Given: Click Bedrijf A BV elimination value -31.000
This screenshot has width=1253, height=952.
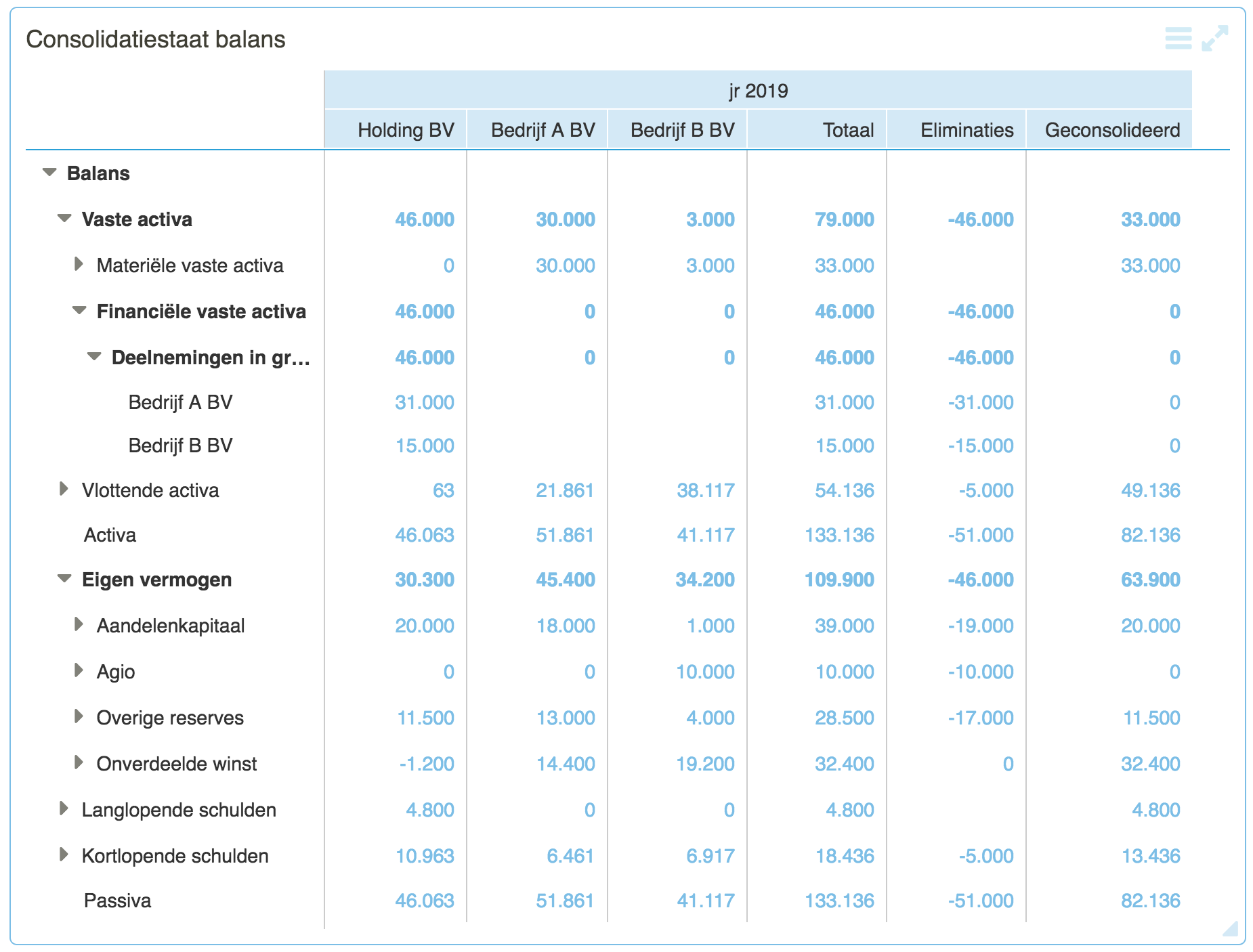Looking at the screenshot, I should (x=981, y=402).
